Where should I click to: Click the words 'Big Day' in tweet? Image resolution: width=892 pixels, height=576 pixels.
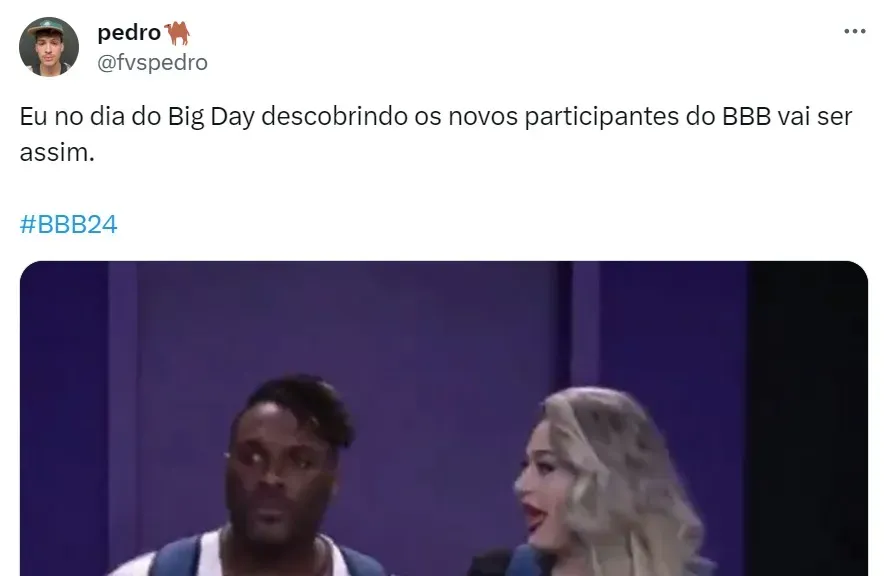click(x=211, y=117)
